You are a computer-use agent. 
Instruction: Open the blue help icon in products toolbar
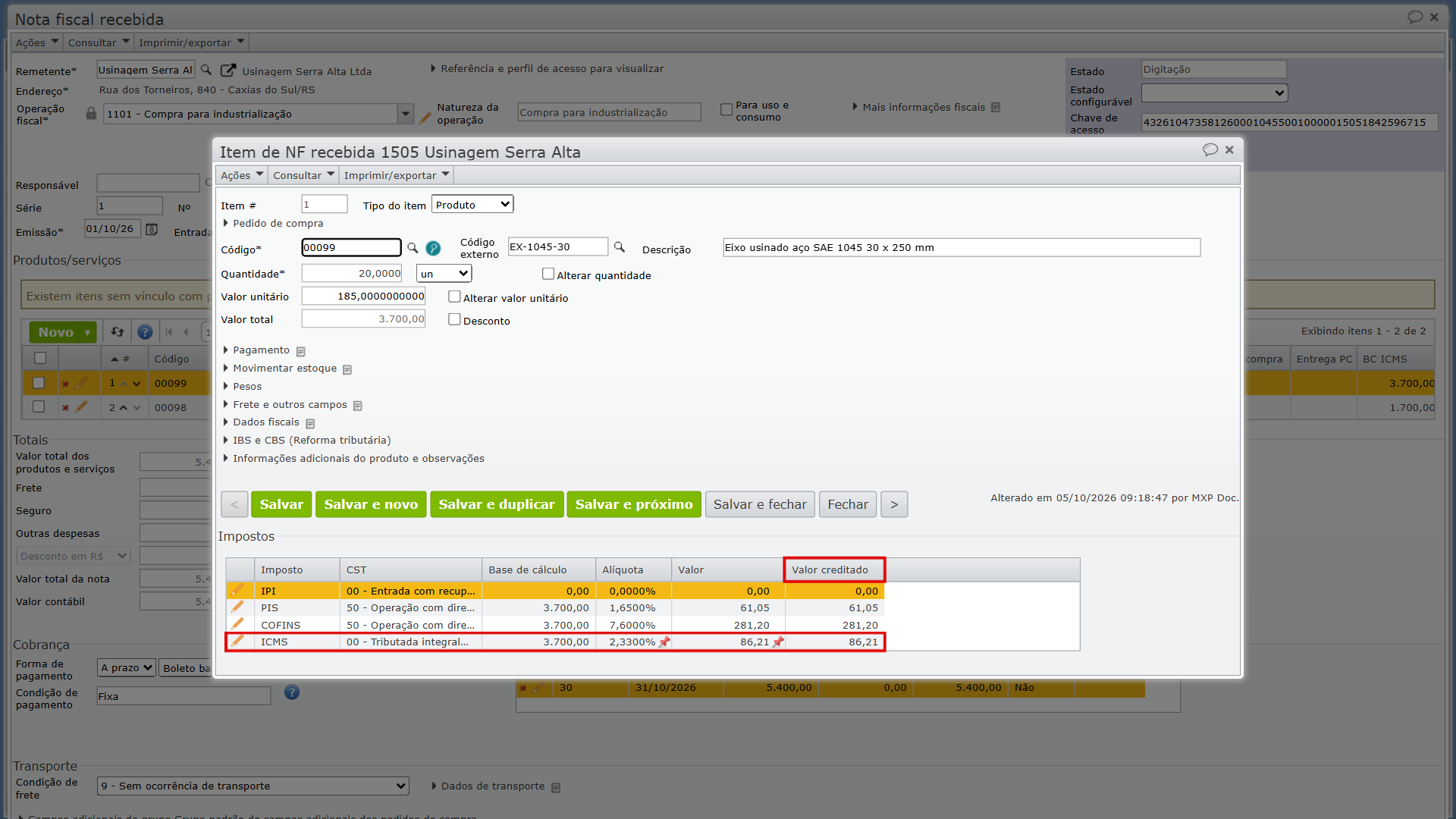coord(145,331)
